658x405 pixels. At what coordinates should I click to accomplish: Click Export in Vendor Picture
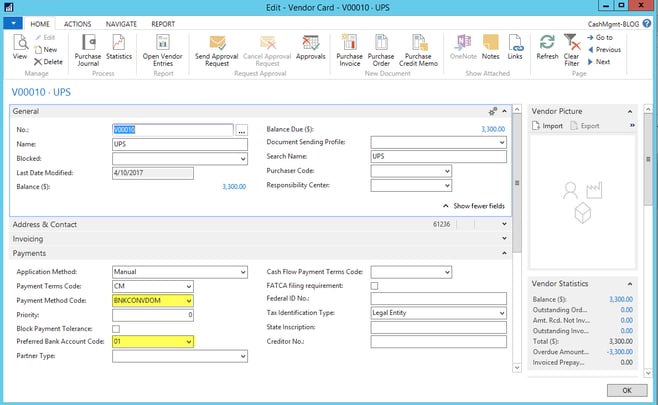point(585,126)
